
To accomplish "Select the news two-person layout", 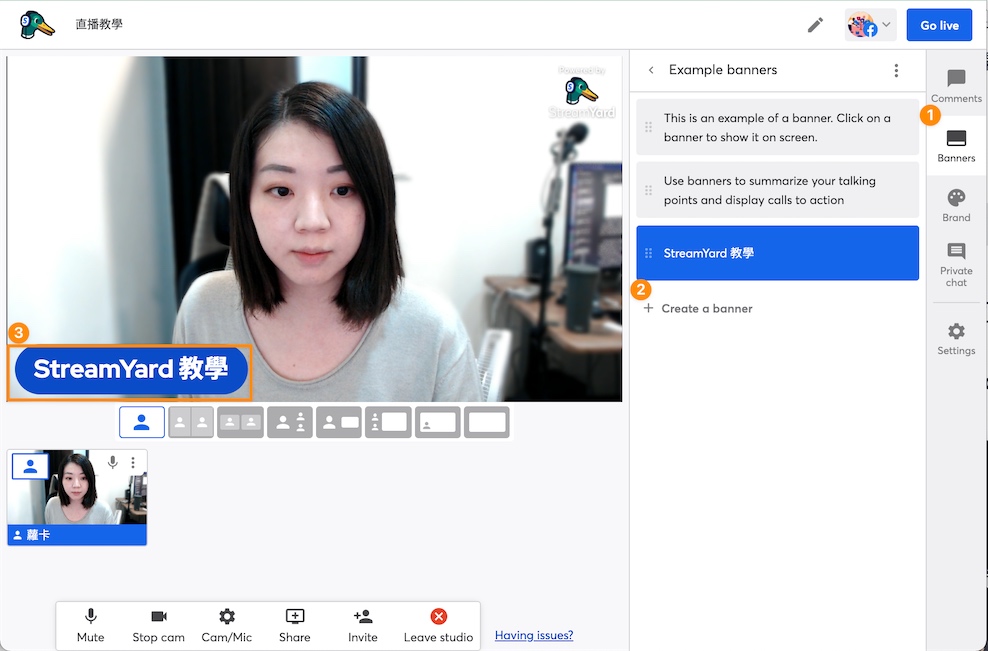I will pyautogui.click(x=290, y=422).
